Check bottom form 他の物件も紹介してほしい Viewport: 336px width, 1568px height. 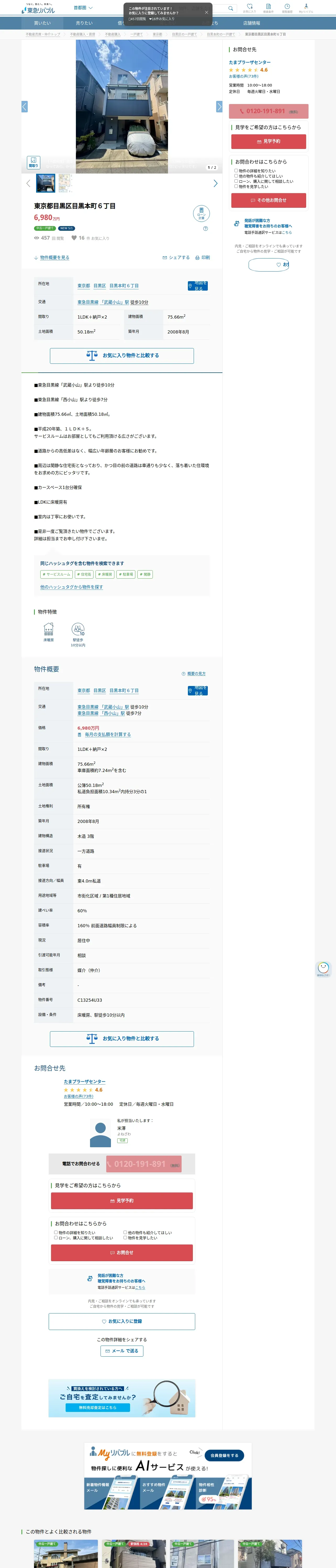tap(125, 1233)
